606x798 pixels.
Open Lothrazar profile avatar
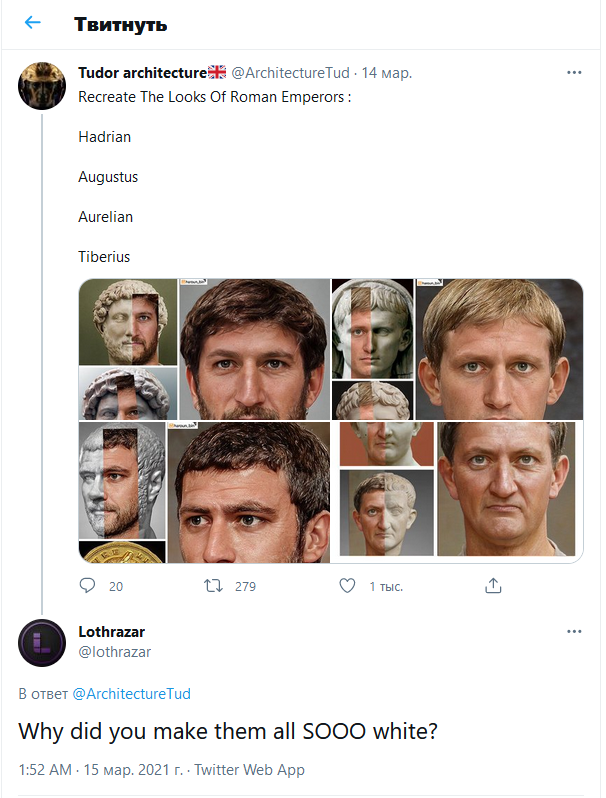point(43,642)
